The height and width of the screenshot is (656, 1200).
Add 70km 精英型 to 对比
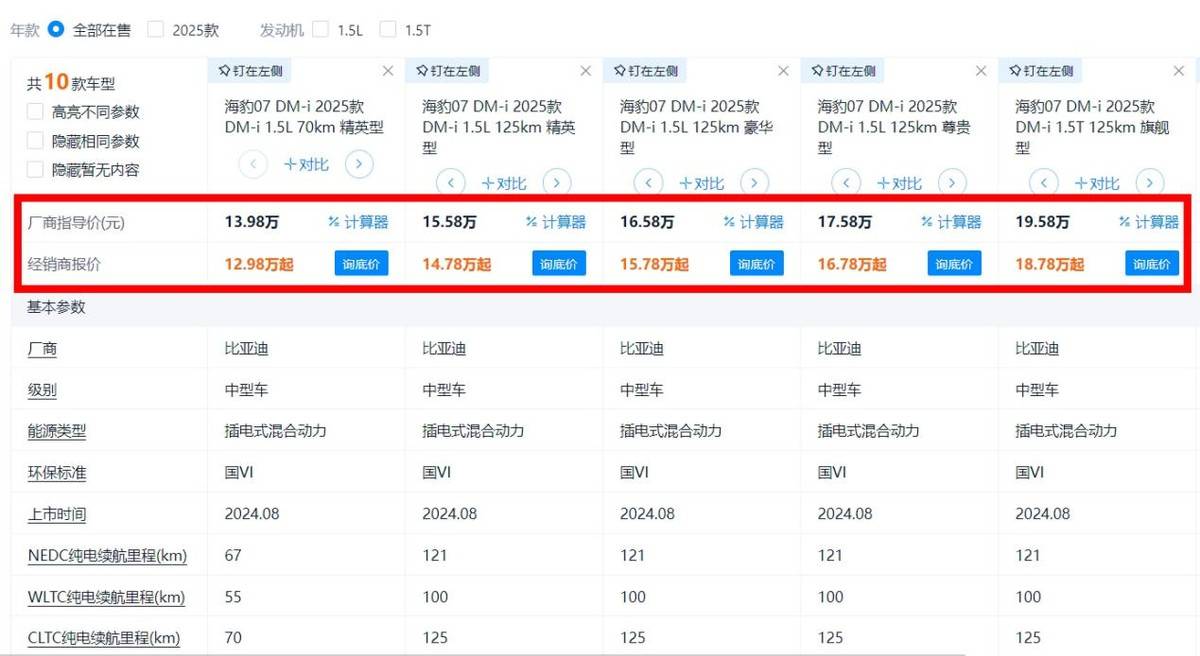coord(306,164)
